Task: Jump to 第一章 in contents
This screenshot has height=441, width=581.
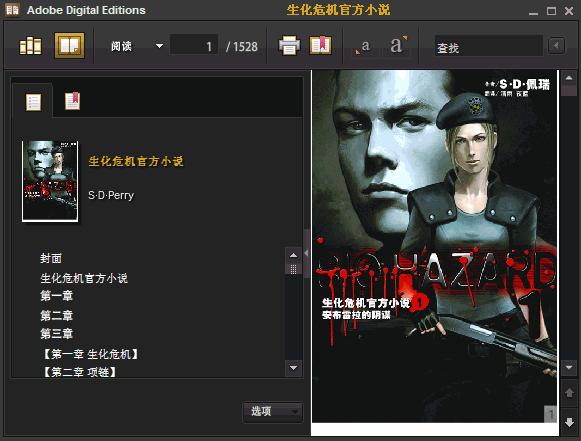Action: [x=56, y=296]
